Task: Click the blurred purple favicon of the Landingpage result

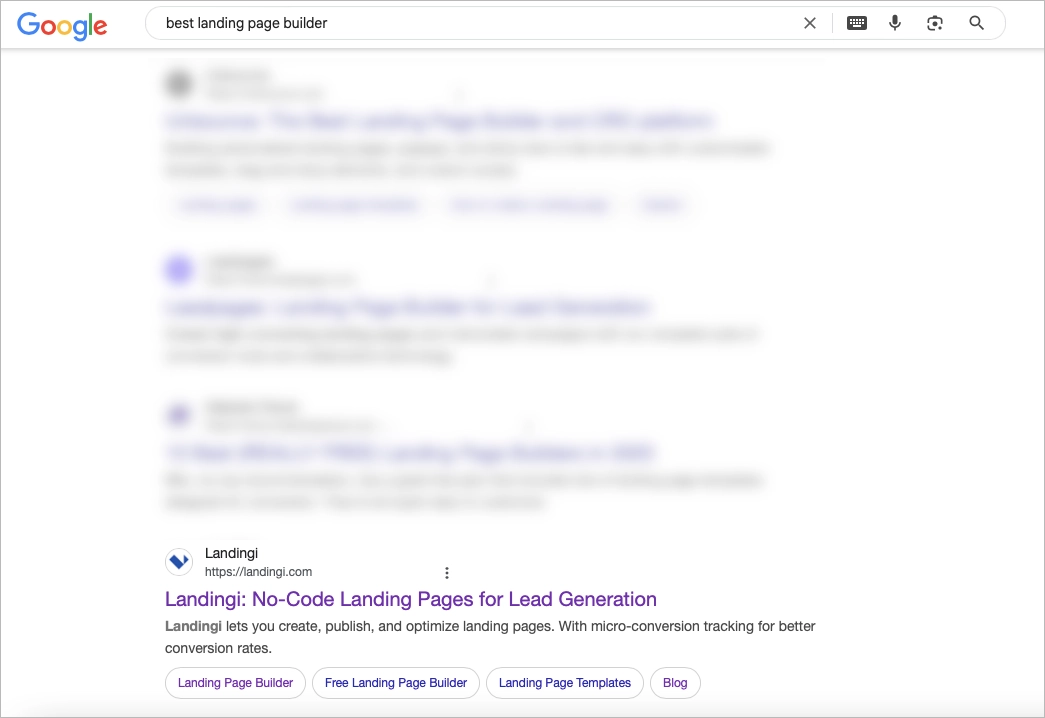Action: (178, 269)
